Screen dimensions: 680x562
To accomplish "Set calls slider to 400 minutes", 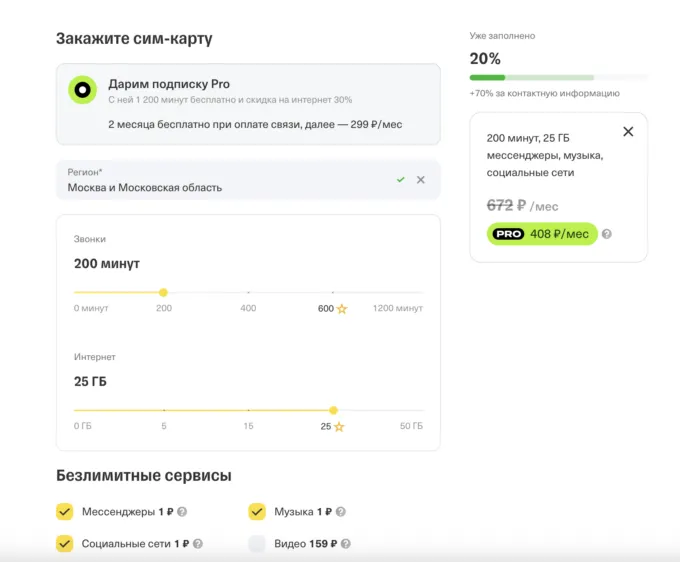I will (248, 293).
